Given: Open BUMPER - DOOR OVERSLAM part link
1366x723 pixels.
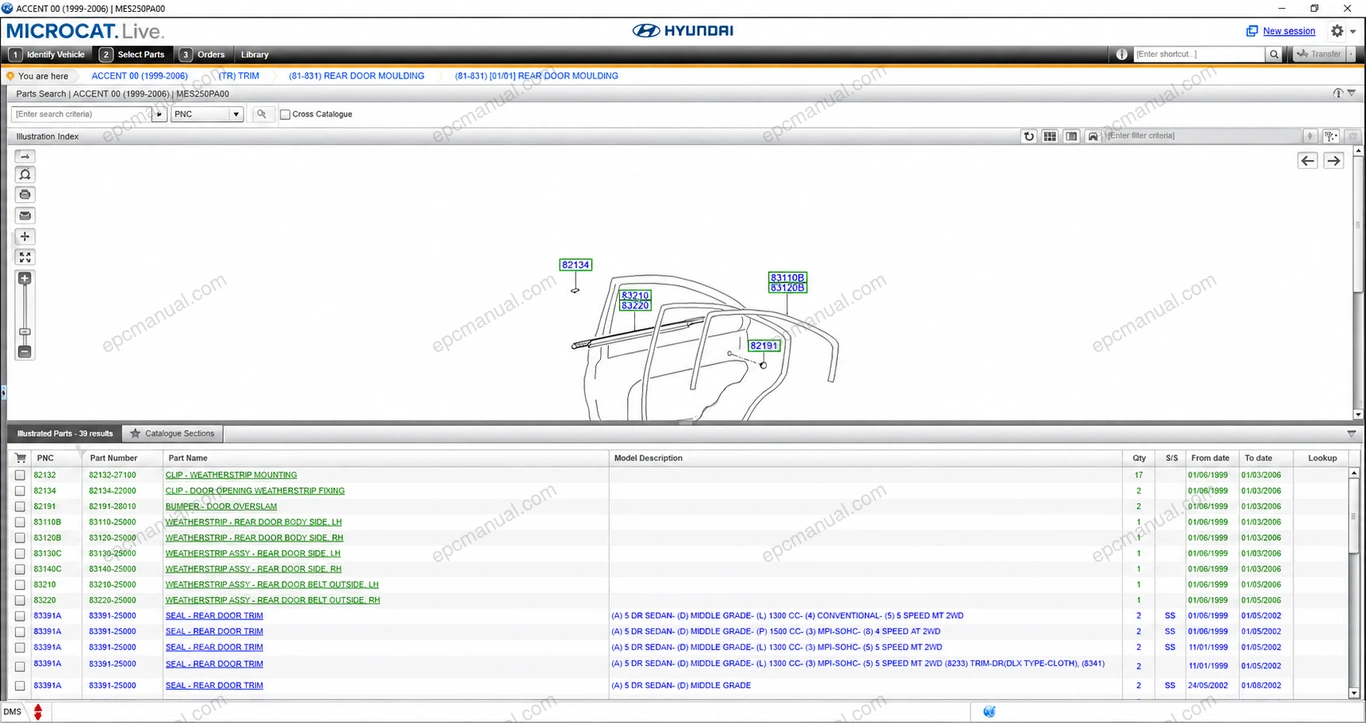Looking at the screenshot, I should click(x=221, y=507).
